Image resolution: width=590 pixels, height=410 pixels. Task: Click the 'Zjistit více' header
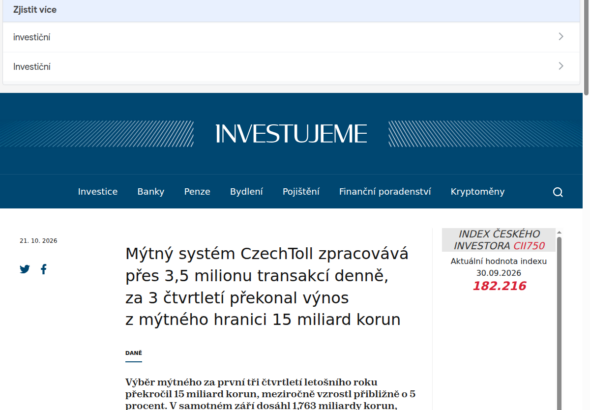click(35, 10)
